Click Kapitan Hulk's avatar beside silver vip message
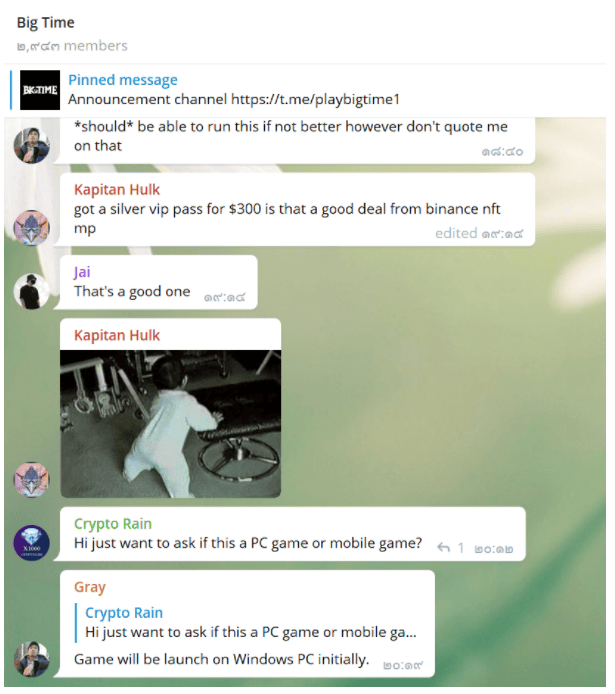This screenshot has height=694, width=615. tap(31, 227)
